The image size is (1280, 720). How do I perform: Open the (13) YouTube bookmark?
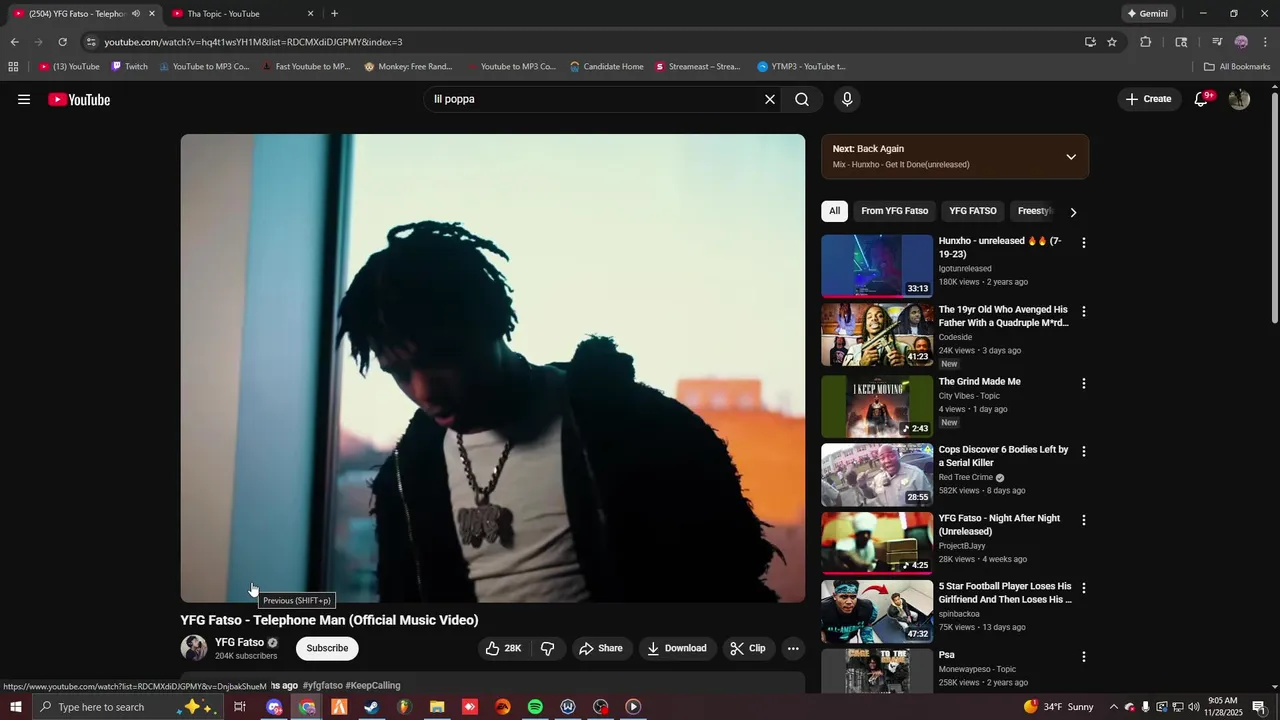[69, 67]
